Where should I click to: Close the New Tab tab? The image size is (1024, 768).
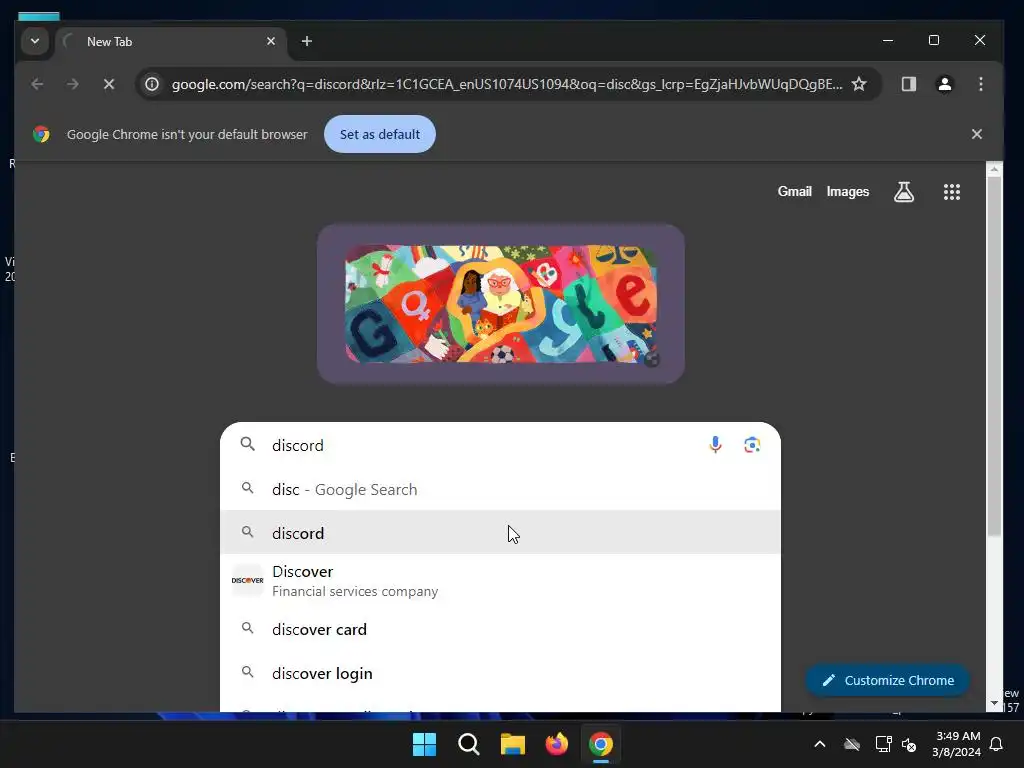click(271, 41)
